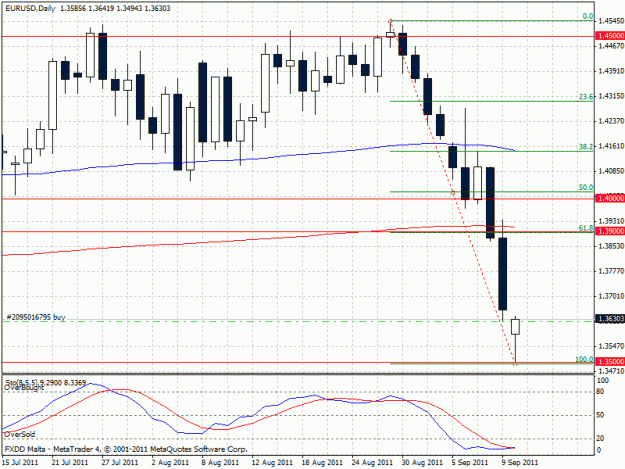Click the 1.37010 price scale value

click(x=611, y=296)
